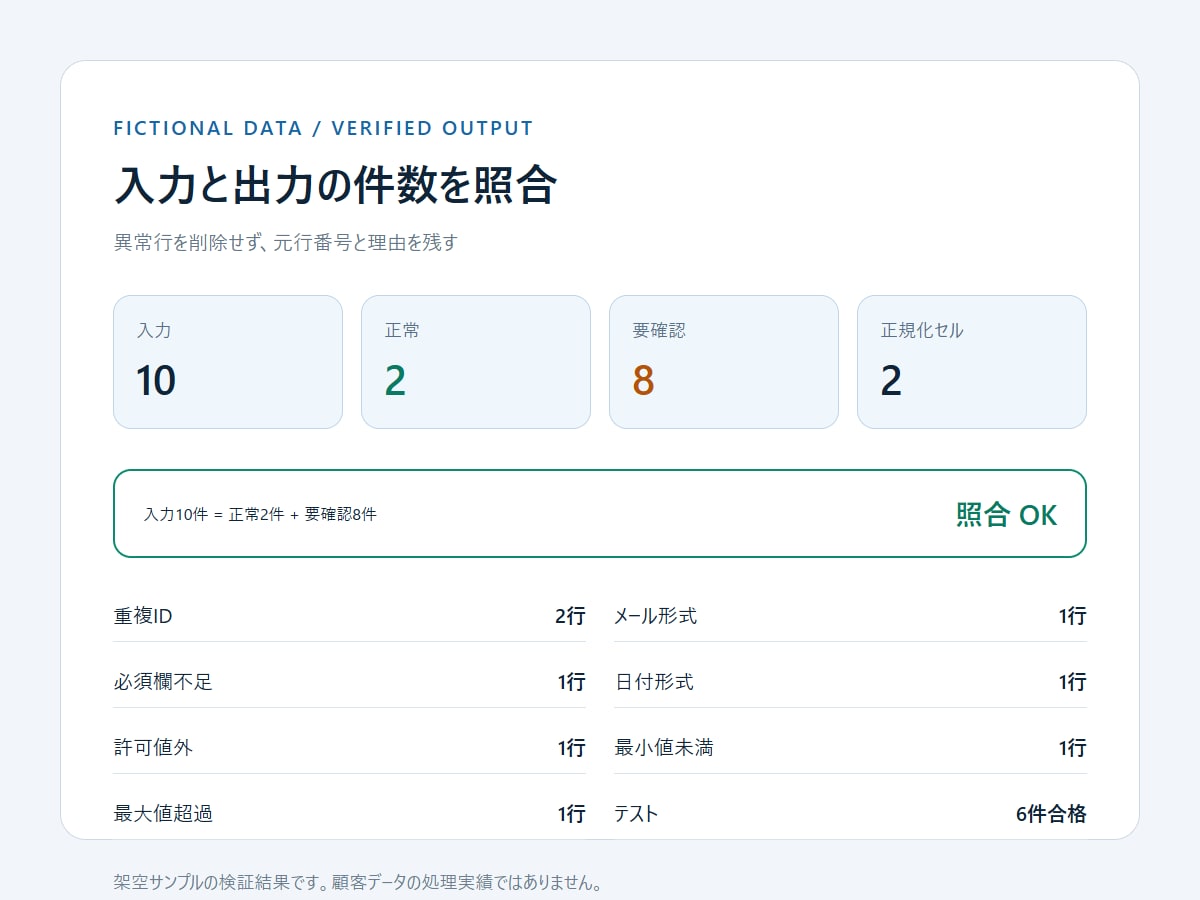1200x900 pixels.
Task: Click the subtitle 異常行を削除せず、元行番号と理由を残す
Action: click(x=286, y=243)
